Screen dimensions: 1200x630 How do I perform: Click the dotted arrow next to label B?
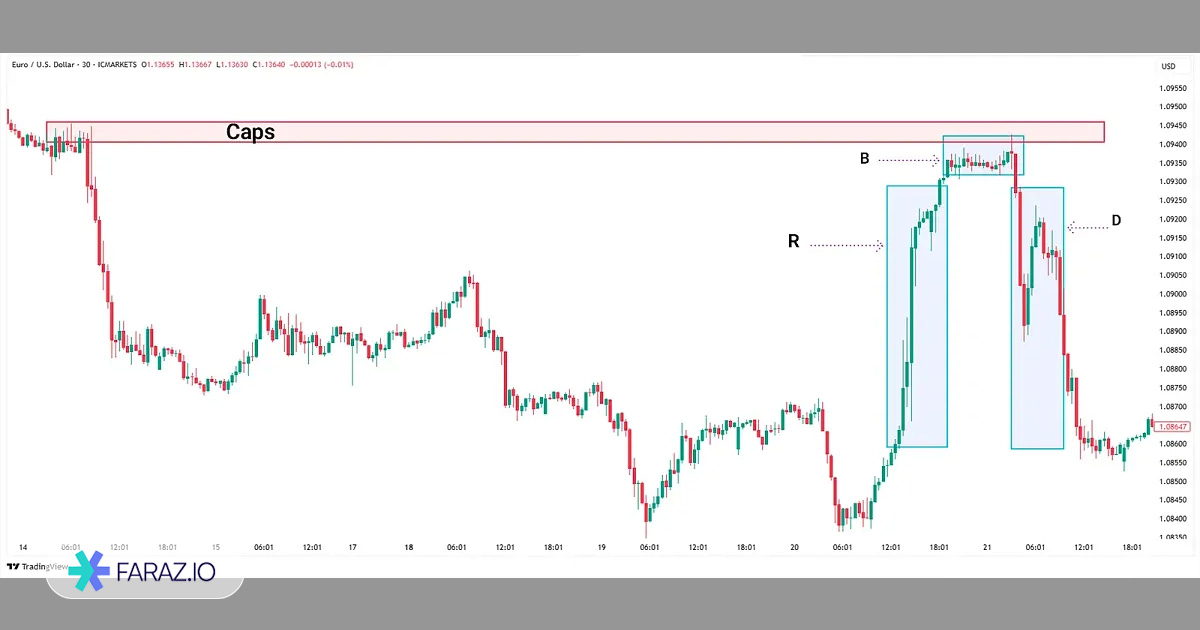(x=909, y=159)
